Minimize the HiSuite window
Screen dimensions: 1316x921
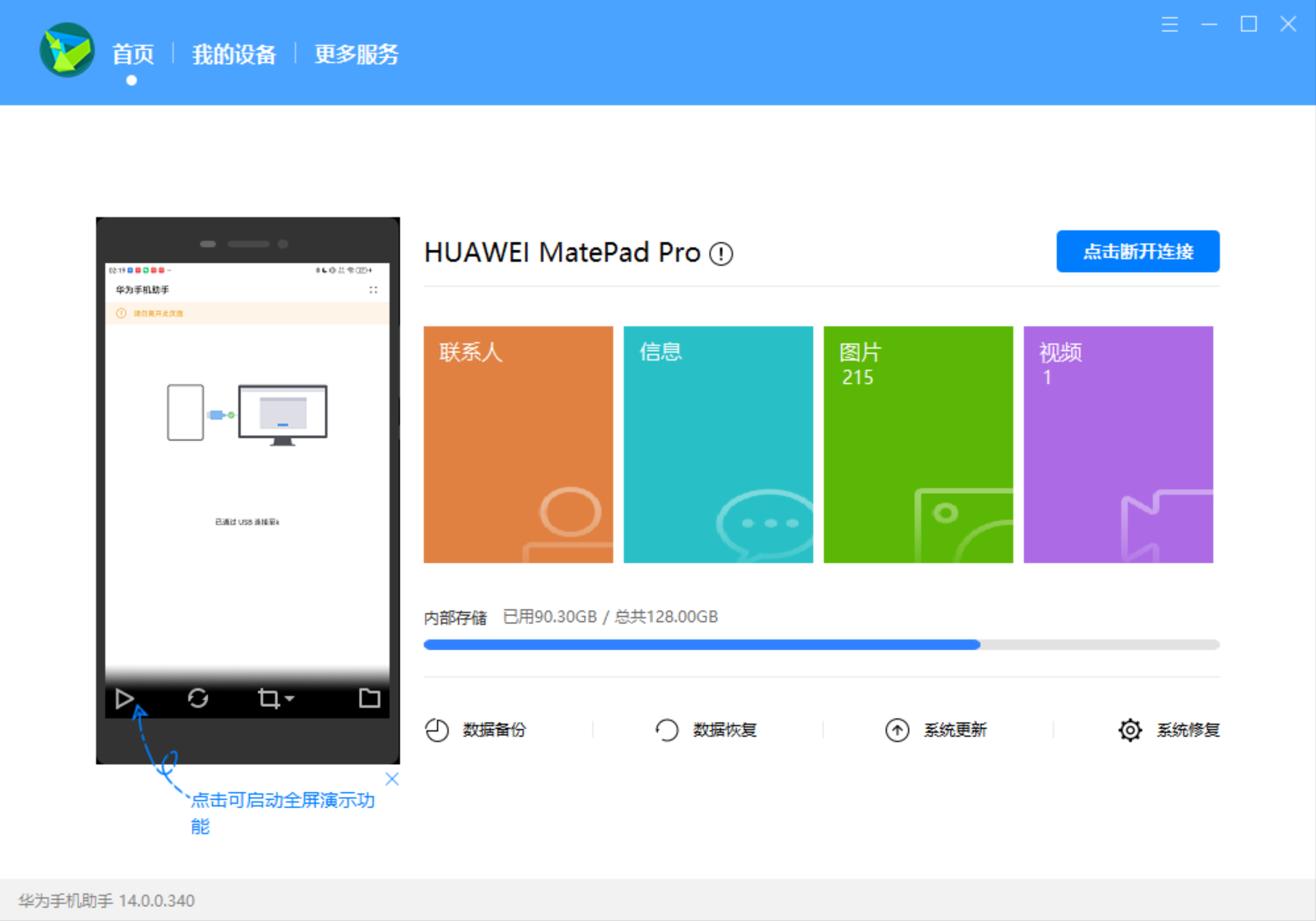[1209, 25]
